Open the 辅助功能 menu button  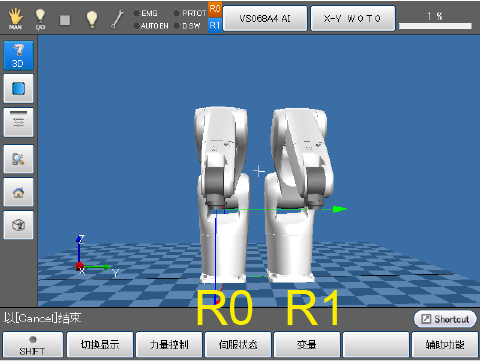(445, 345)
